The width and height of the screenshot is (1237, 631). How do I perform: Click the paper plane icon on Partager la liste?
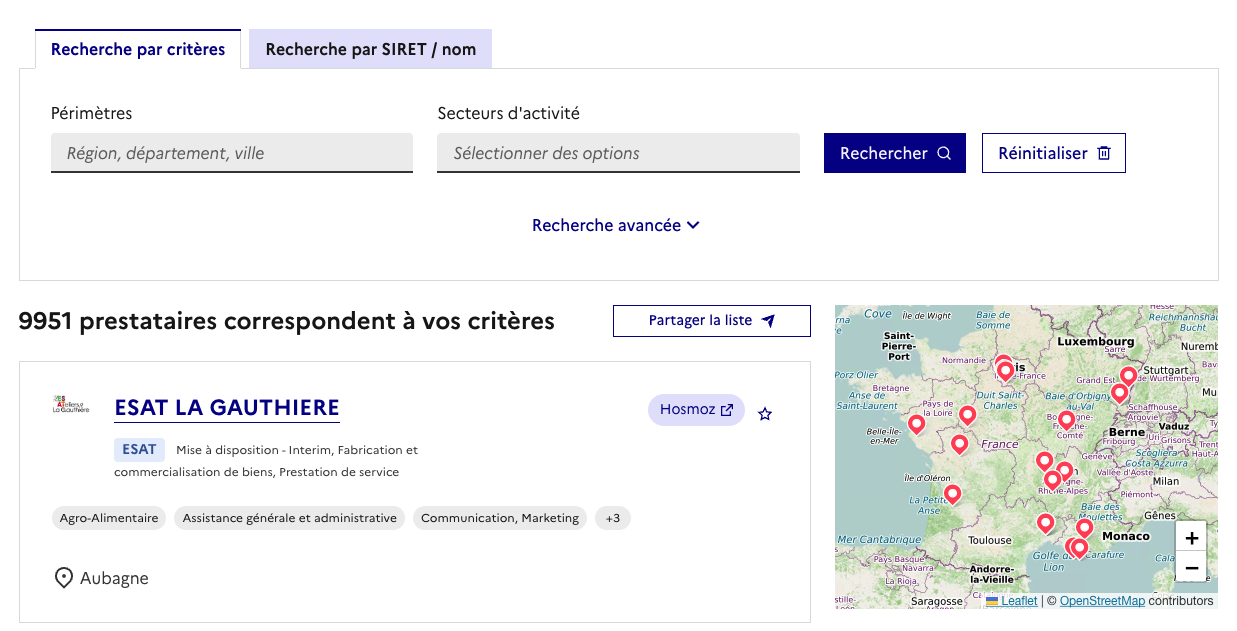pos(768,320)
